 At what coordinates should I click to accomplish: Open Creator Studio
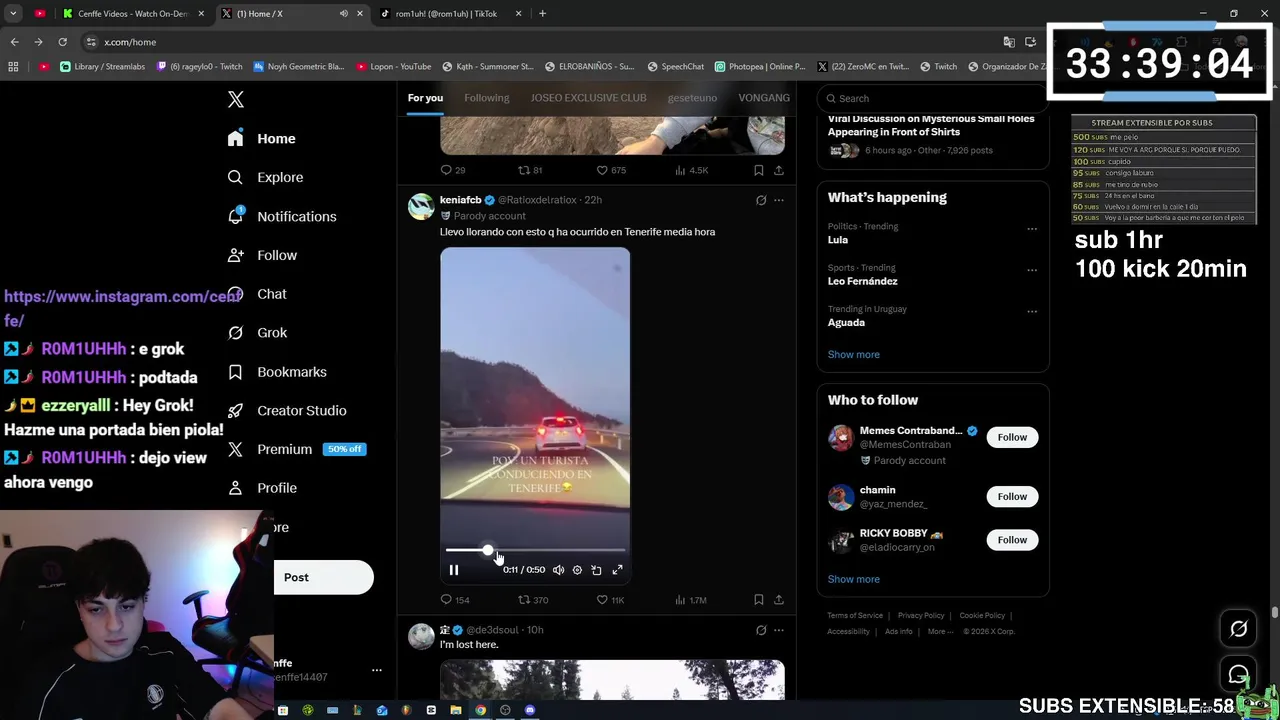point(286,411)
